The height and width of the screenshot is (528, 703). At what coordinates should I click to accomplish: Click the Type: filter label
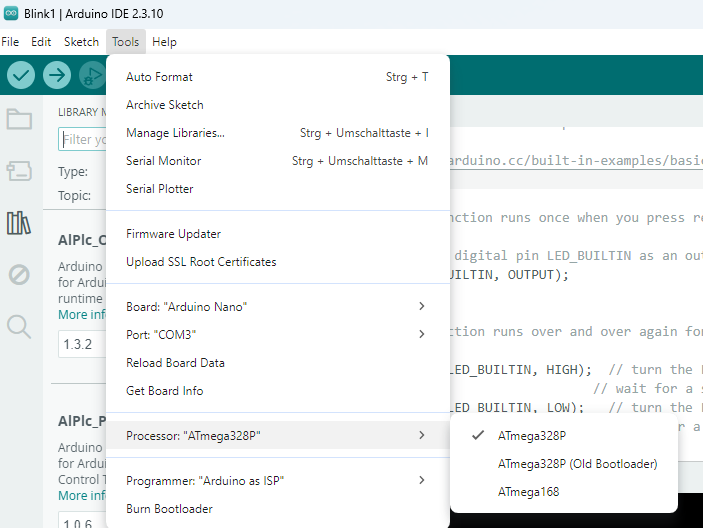click(73, 172)
